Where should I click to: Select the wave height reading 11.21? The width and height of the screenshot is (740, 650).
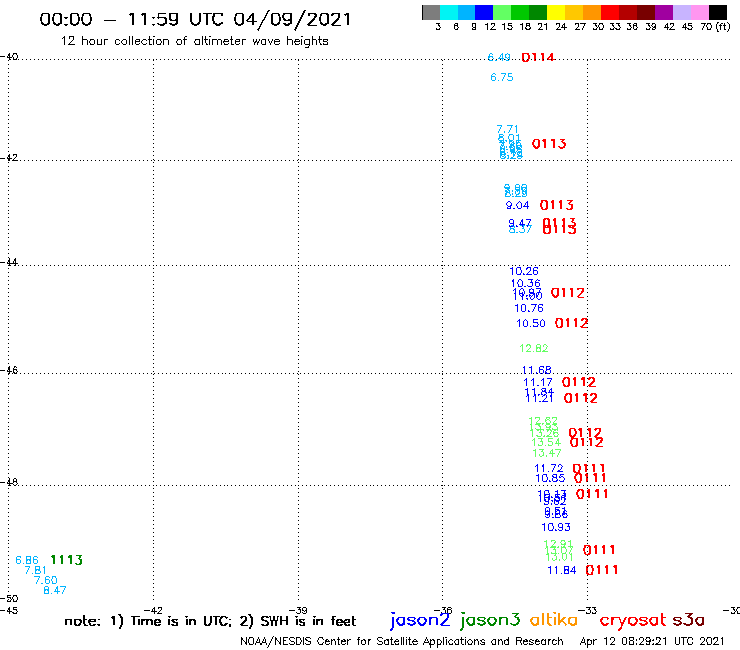tap(539, 399)
